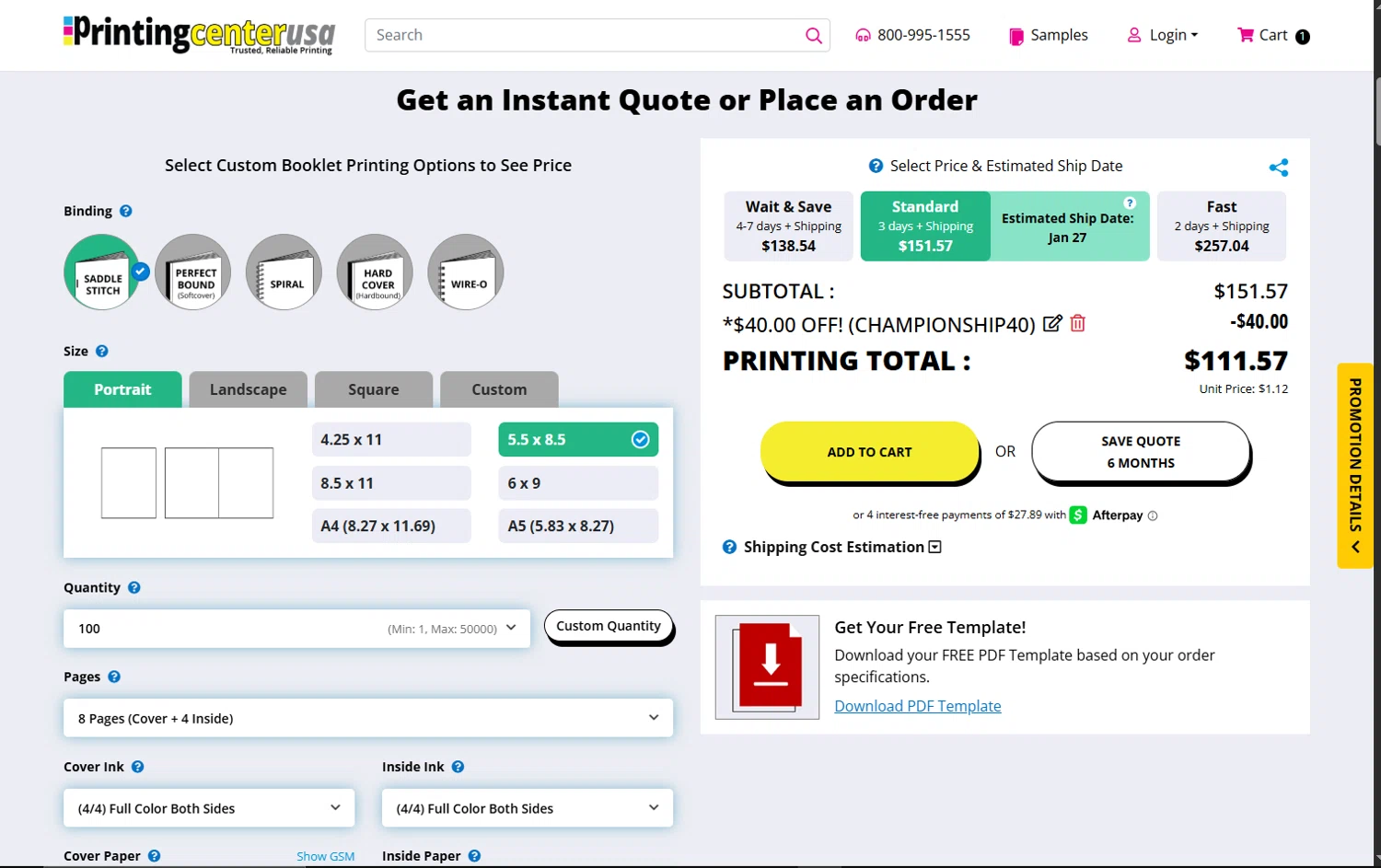Choose the A5 (5.83 x 8.27) size

click(578, 526)
